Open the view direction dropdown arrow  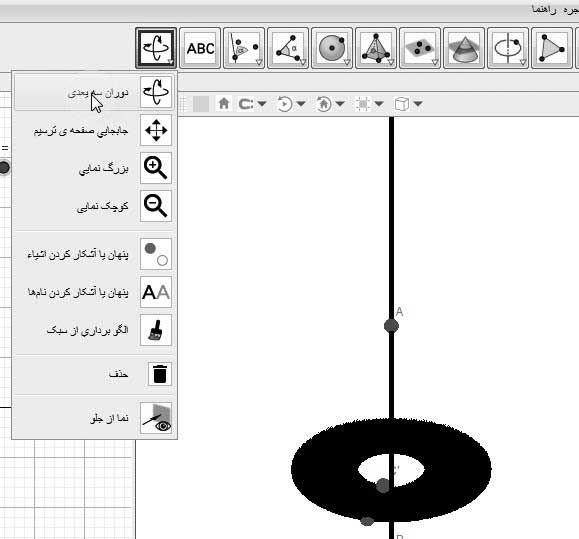[340, 104]
